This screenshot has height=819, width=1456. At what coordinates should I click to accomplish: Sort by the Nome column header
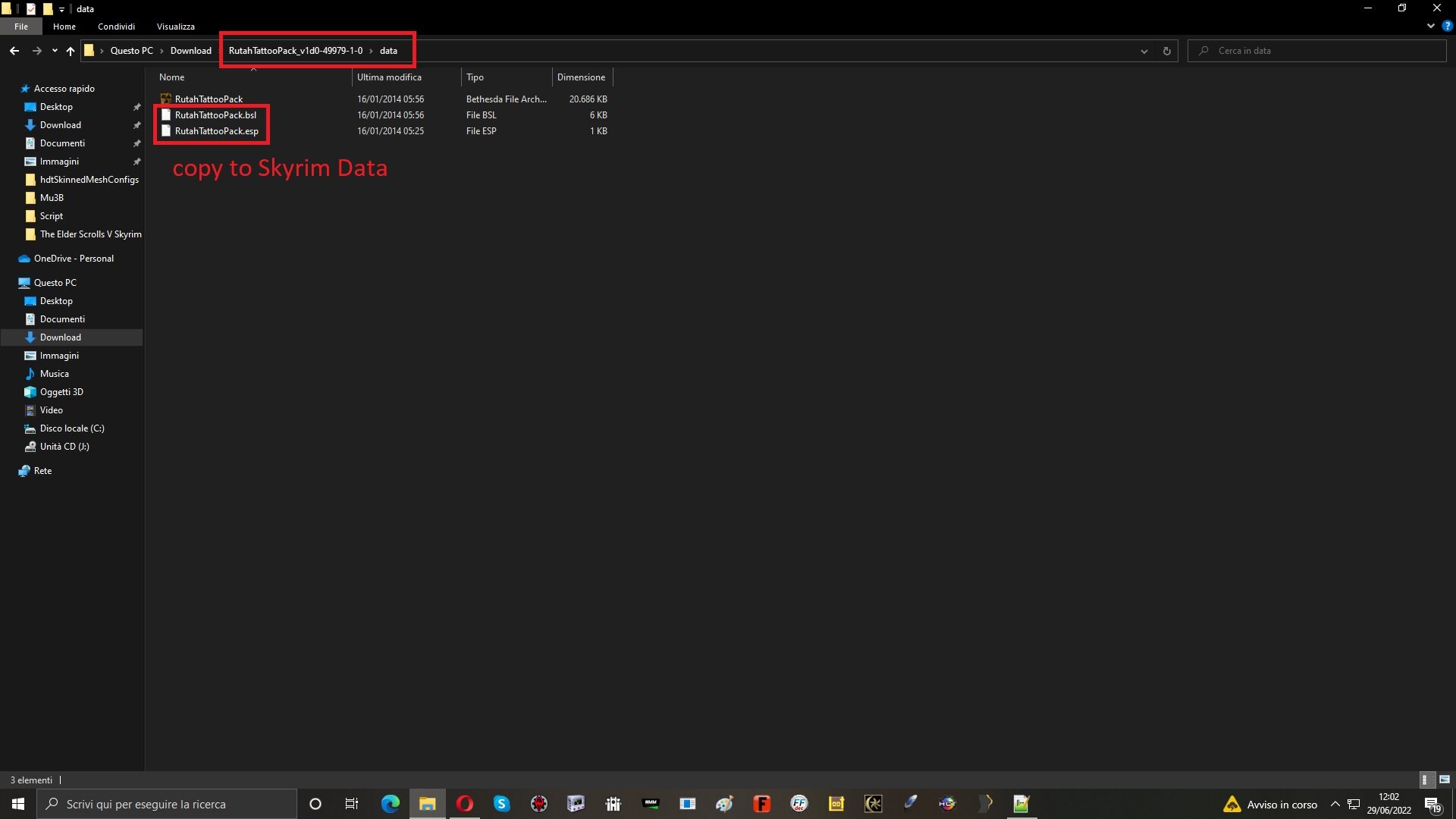[x=253, y=77]
